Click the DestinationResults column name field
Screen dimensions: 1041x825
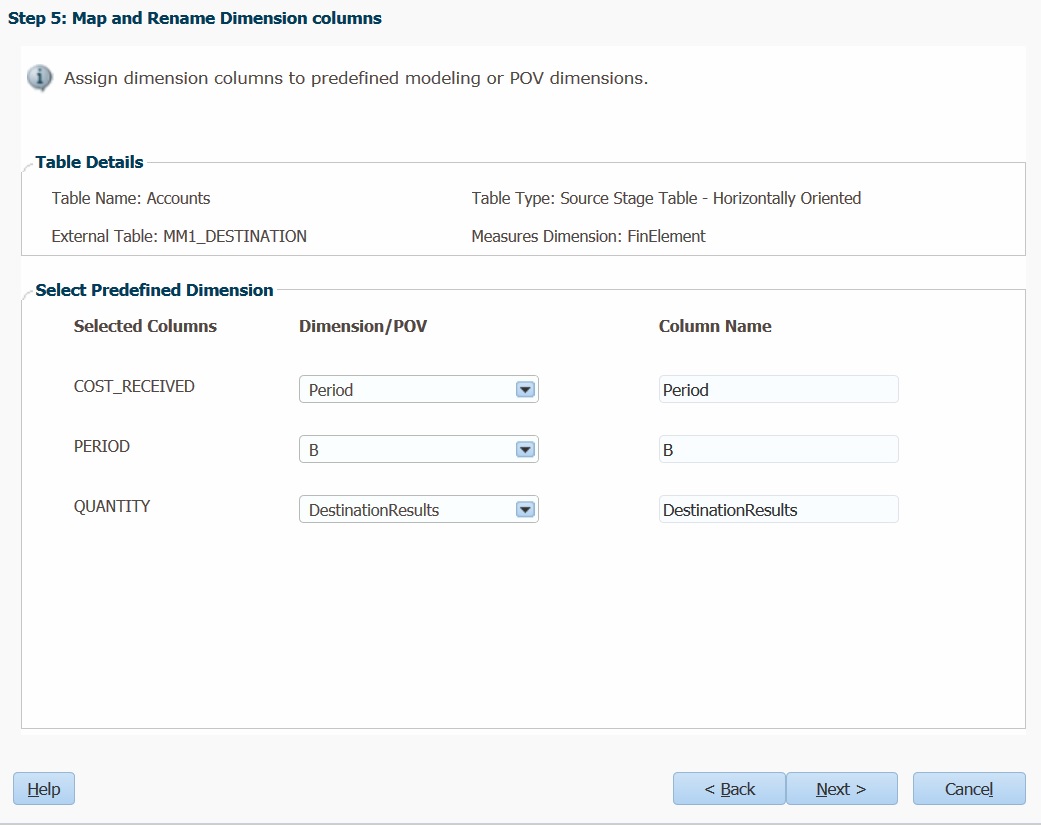pos(779,510)
